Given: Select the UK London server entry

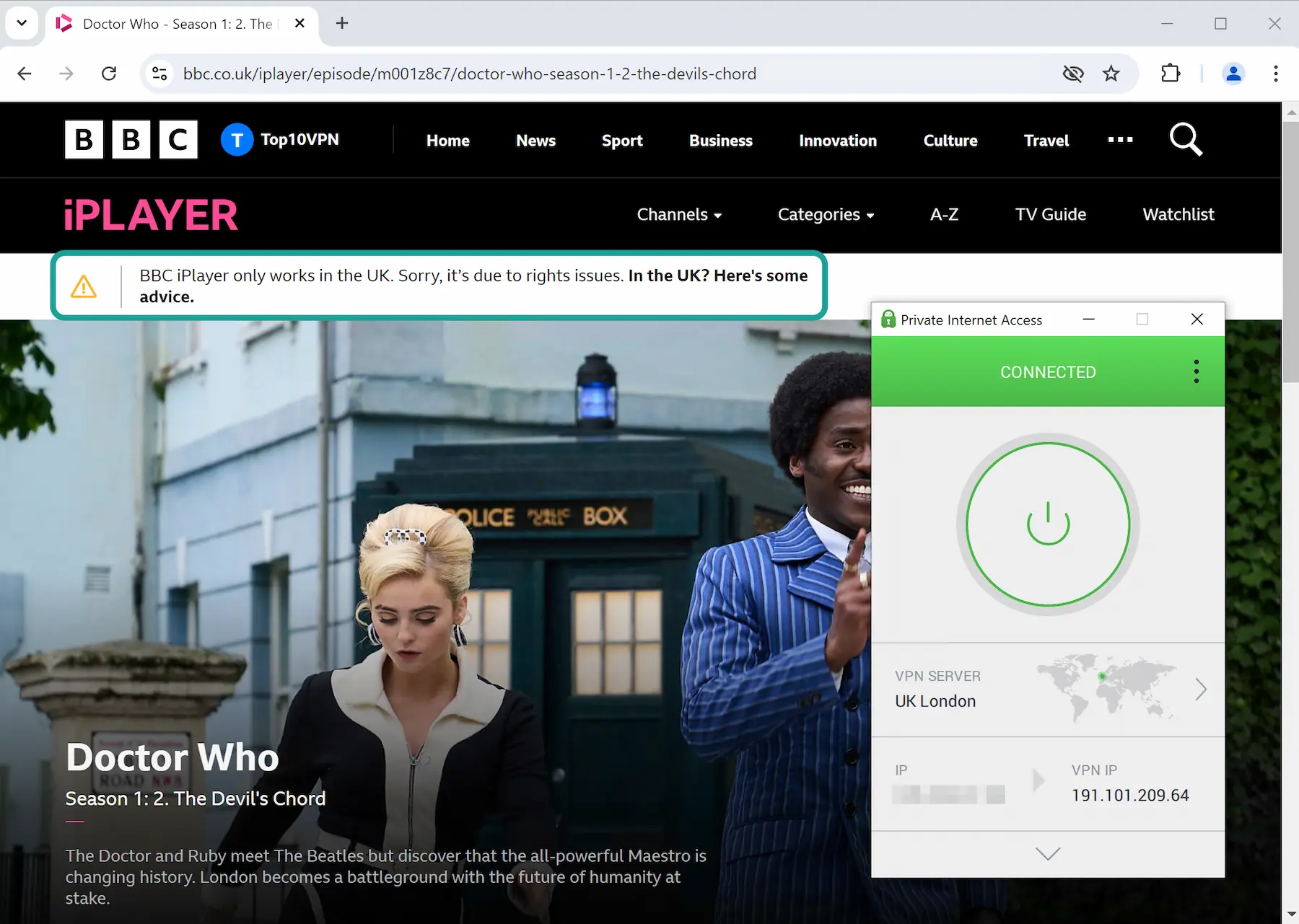Looking at the screenshot, I should coord(935,701).
